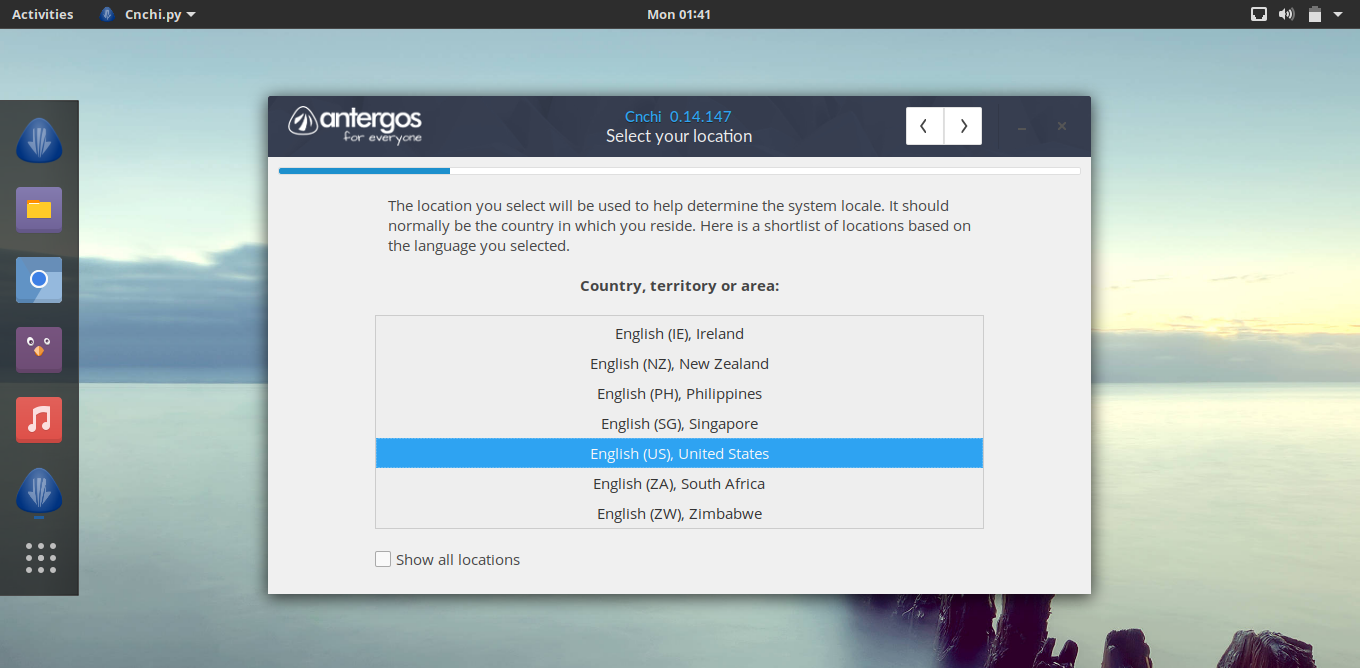Close the Cnchi installer window
The height and width of the screenshot is (668, 1360).
point(1062,126)
